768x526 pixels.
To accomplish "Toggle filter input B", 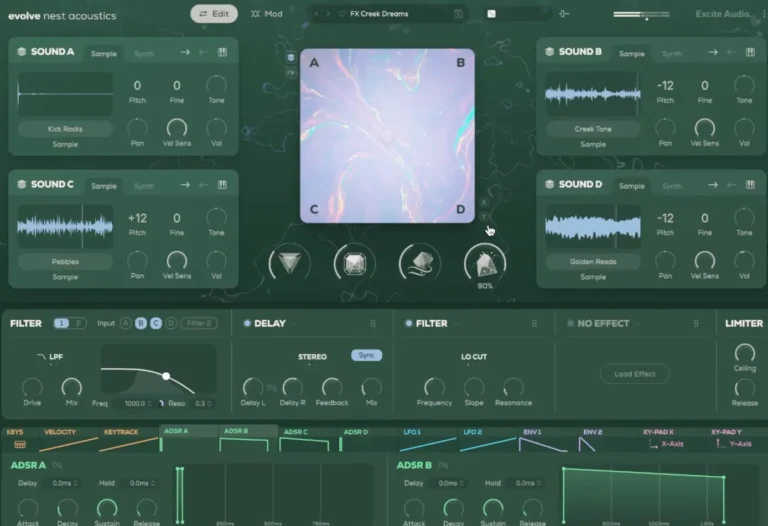I will 141,323.
